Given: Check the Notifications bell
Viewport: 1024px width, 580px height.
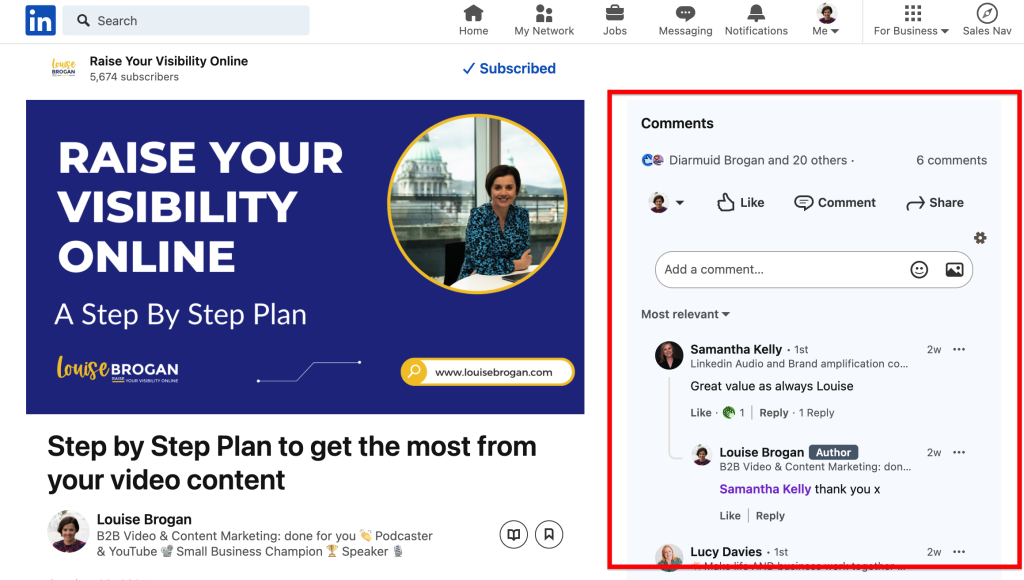Looking at the screenshot, I should click(x=756, y=14).
